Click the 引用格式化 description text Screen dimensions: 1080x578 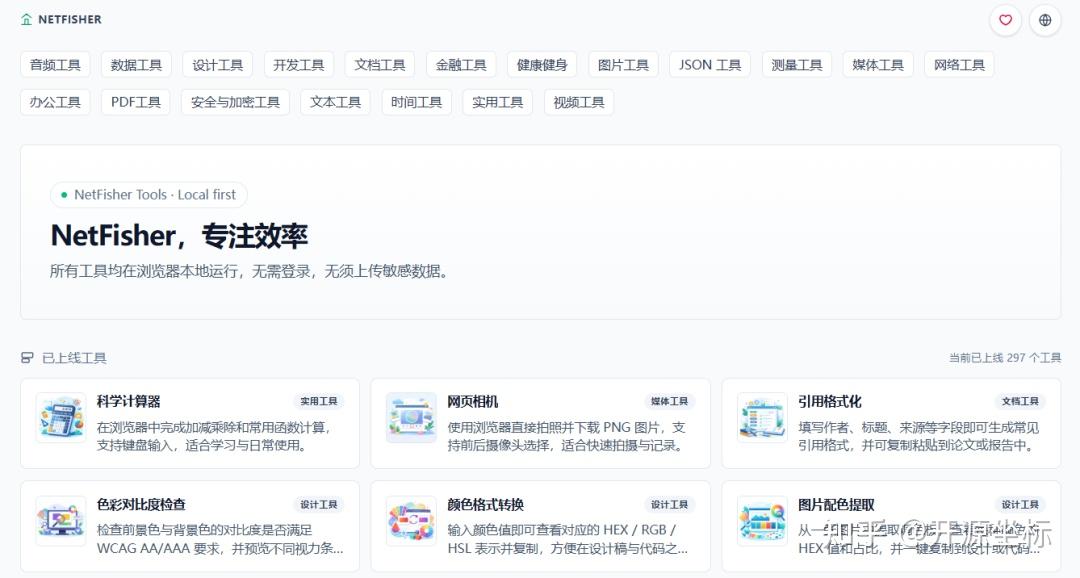point(918,436)
